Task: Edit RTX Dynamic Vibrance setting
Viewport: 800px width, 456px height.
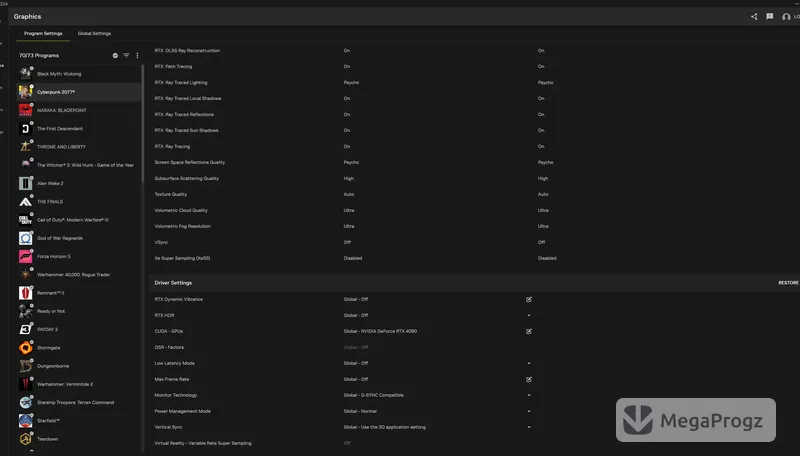Action: [529, 299]
